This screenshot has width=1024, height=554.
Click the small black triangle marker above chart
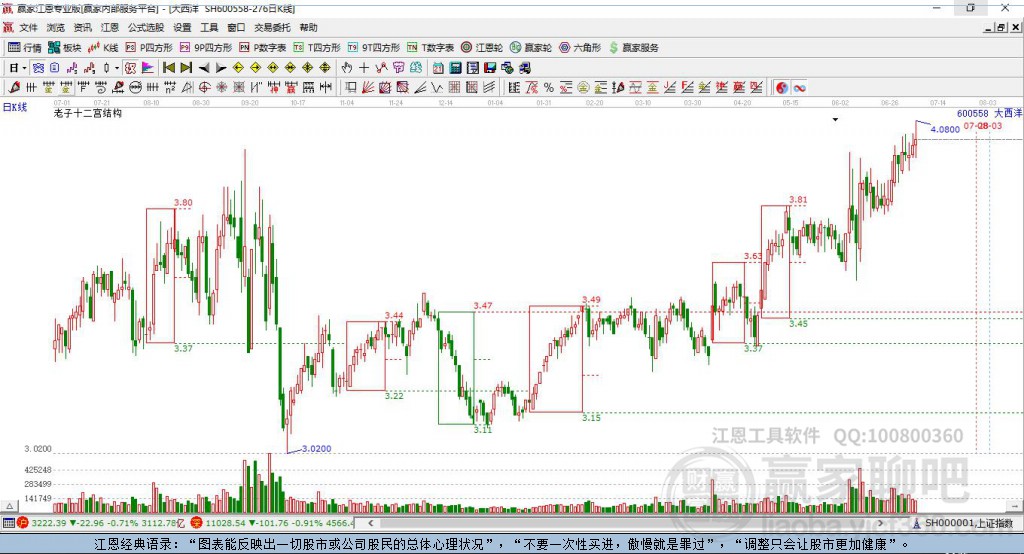835,120
